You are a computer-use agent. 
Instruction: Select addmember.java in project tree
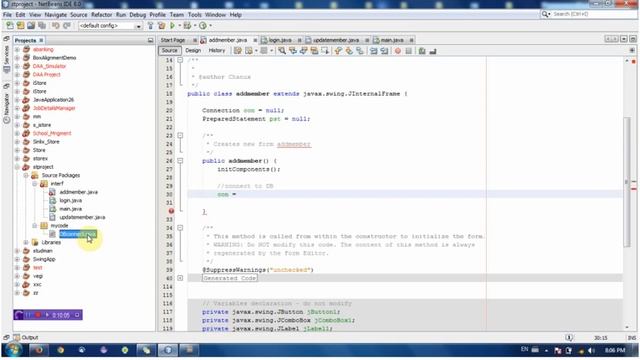click(x=78, y=192)
